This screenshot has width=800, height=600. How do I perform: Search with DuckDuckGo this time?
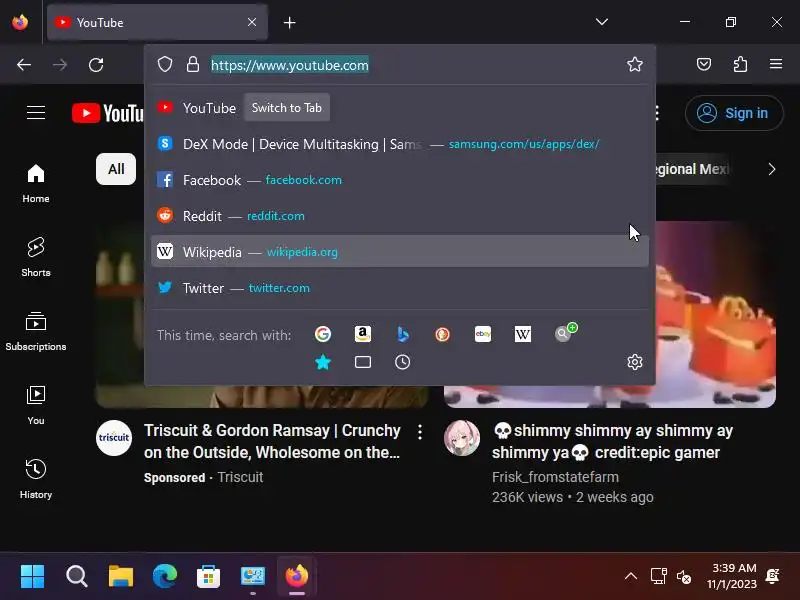click(x=442, y=334)
